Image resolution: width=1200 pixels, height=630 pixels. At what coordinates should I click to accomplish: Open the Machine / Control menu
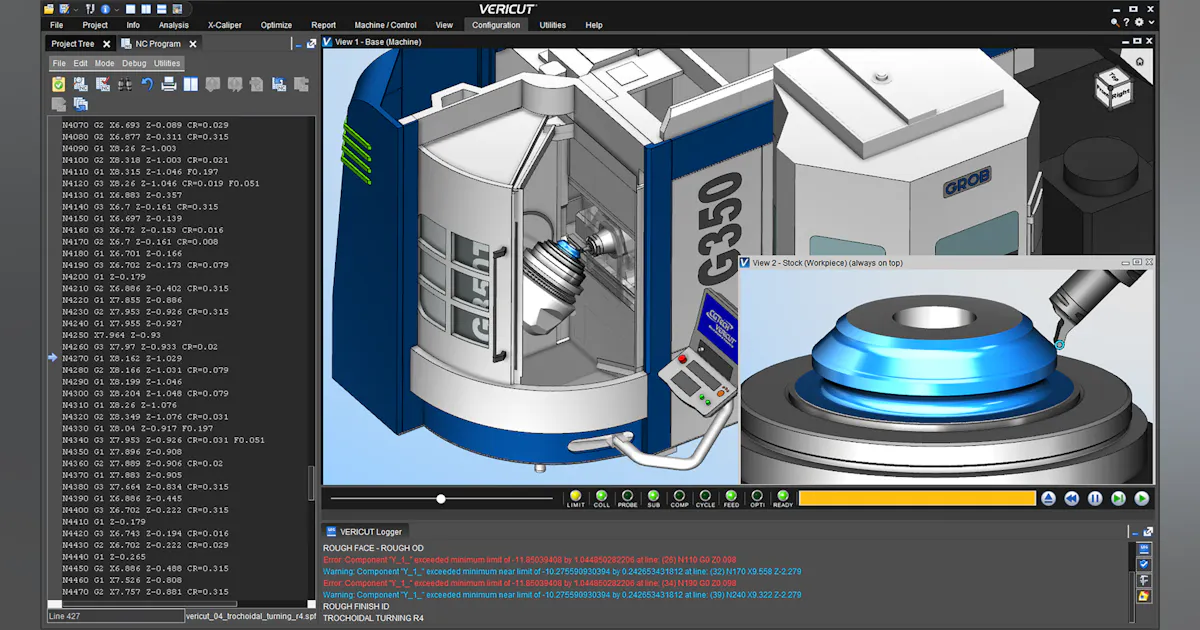pos(385,25)
